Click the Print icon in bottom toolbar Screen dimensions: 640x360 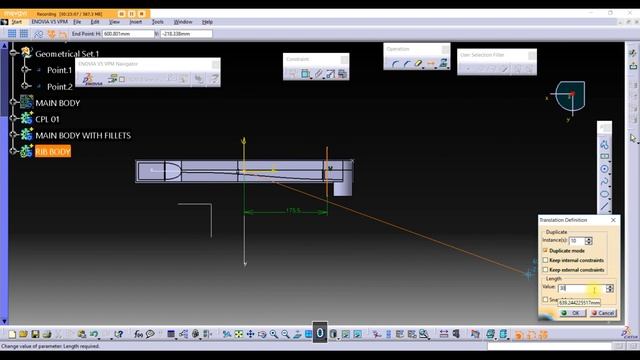[47, 334]
